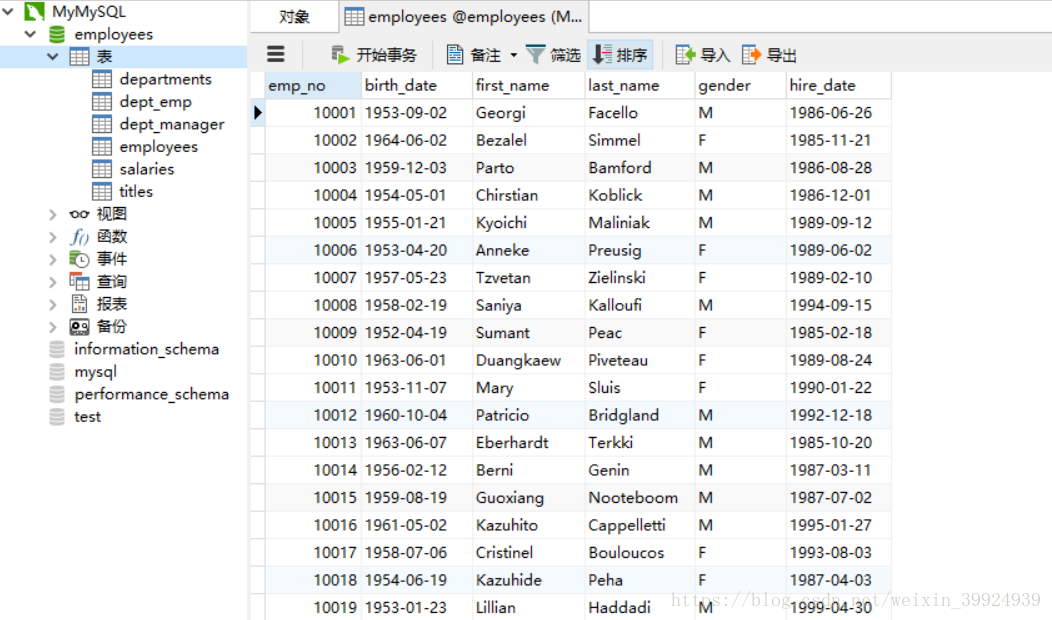Click the 备注 memo button
Image resolution: width=1052 pixels, height=620 pixels.
click(474, 54)
